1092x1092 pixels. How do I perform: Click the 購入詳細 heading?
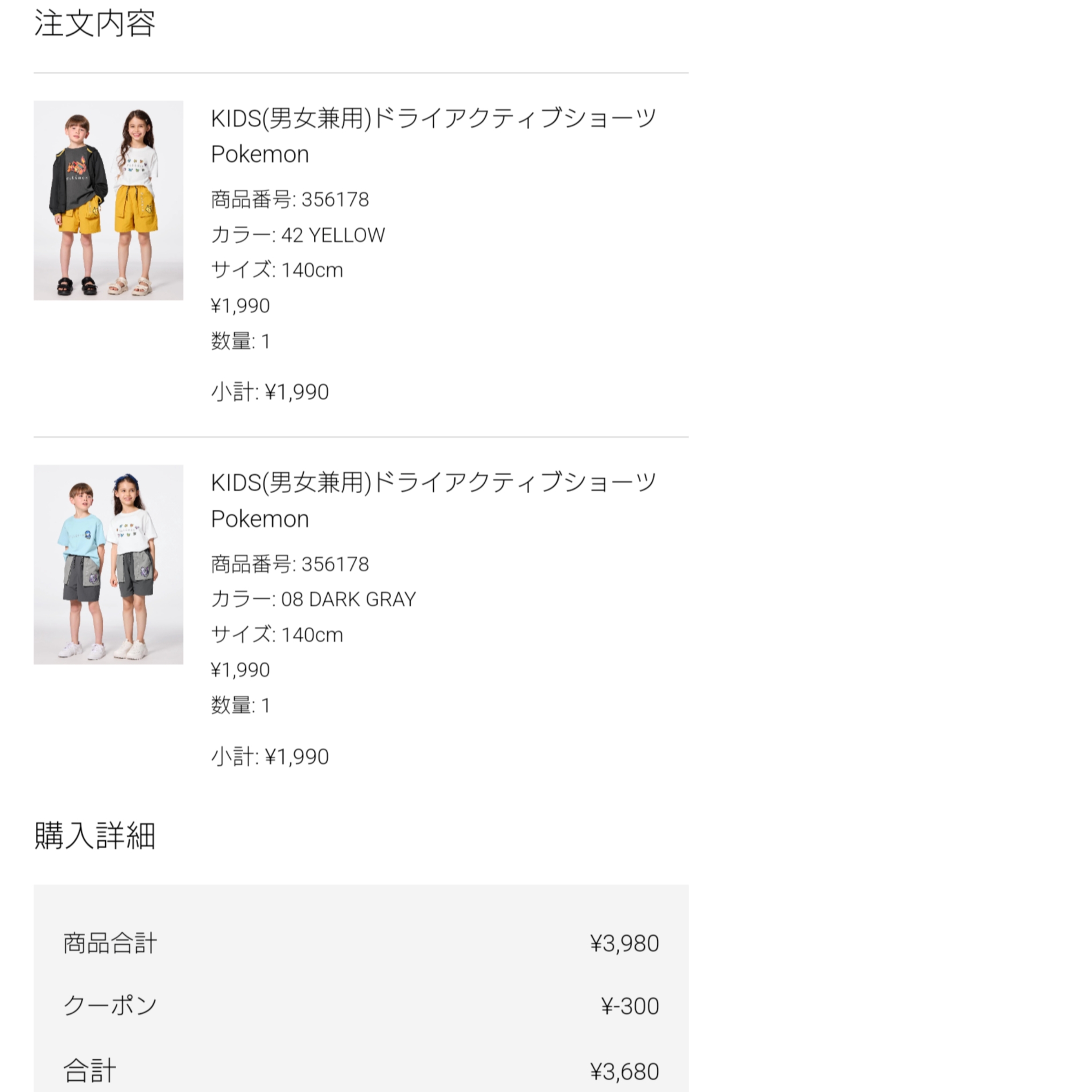tap(94, 835)
